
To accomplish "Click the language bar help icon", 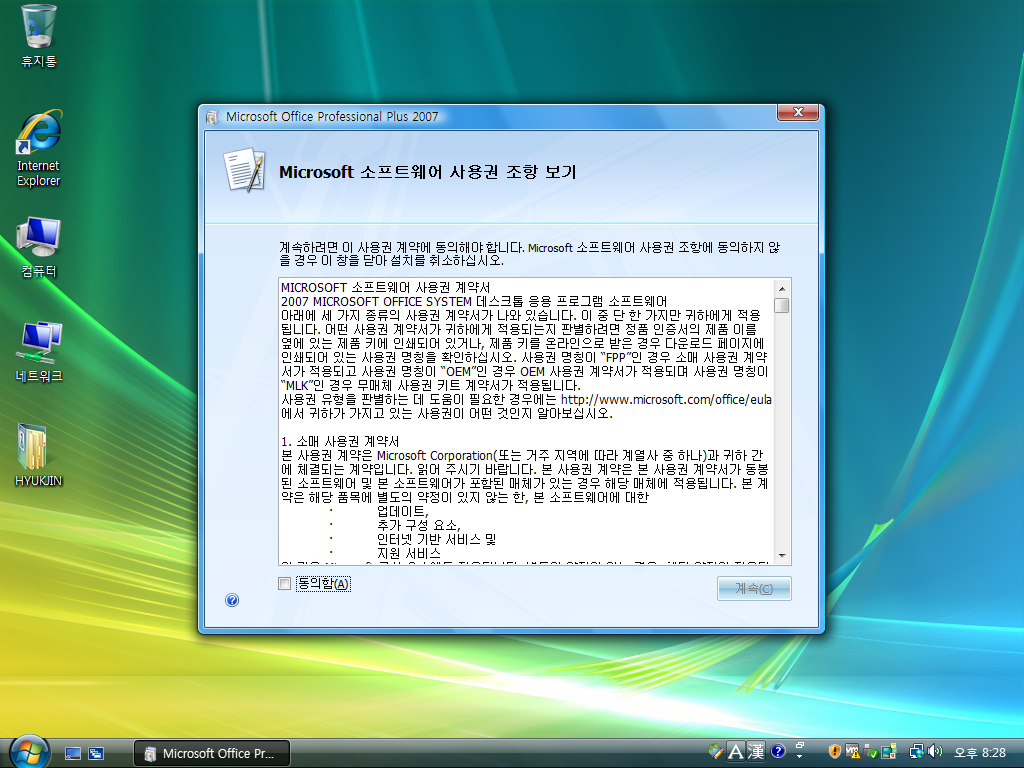I will (x=778, y=751).
